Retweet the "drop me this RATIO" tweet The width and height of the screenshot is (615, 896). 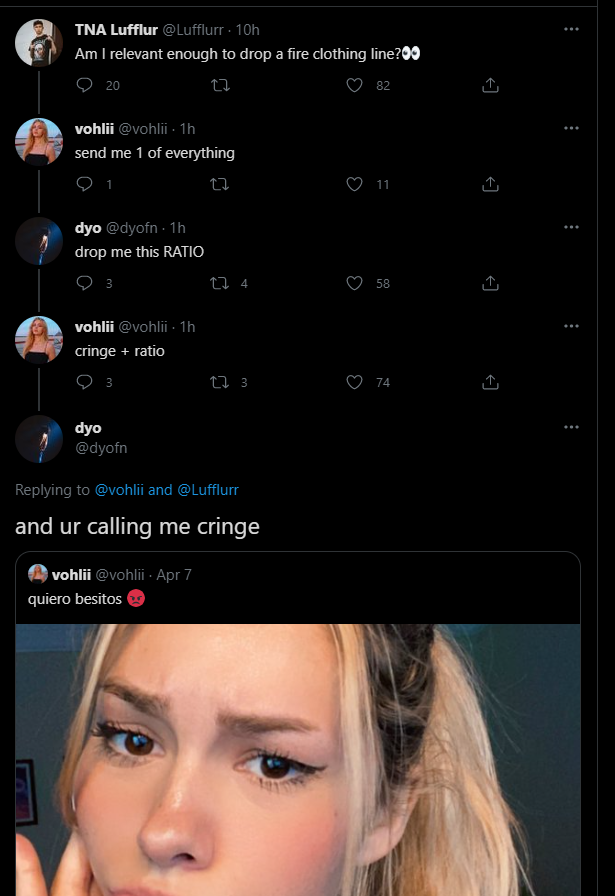[x=220, y=283]
